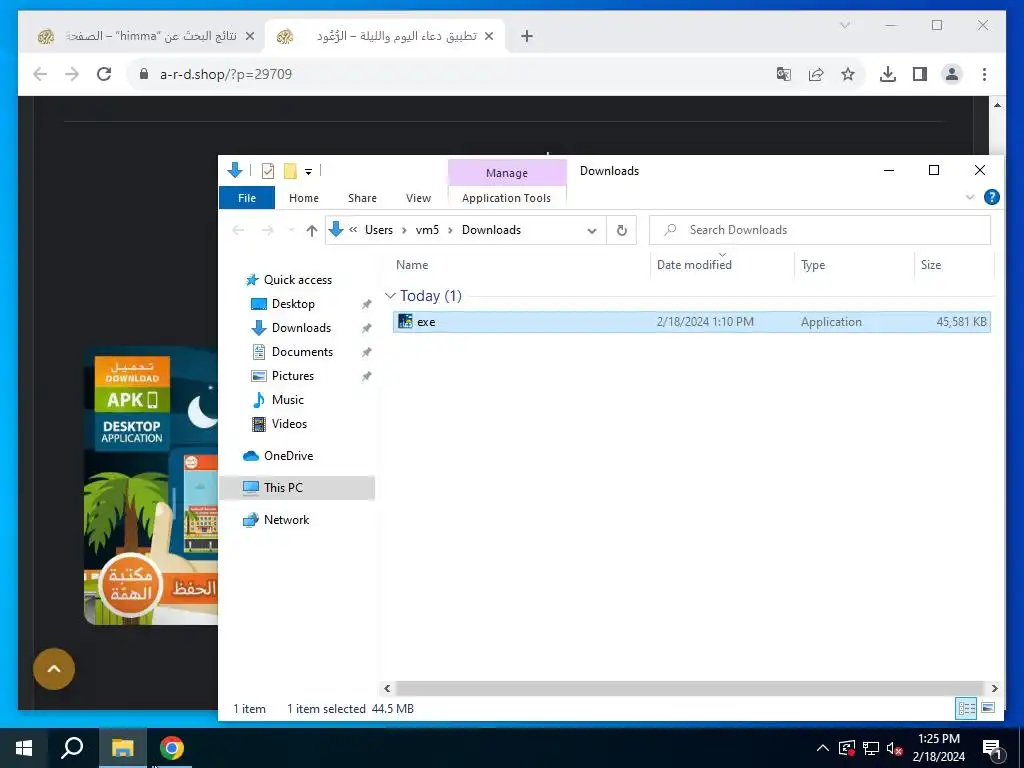Click the Chrome forward arrow button
Screen dimensions: 1024x768
[72, 74]
